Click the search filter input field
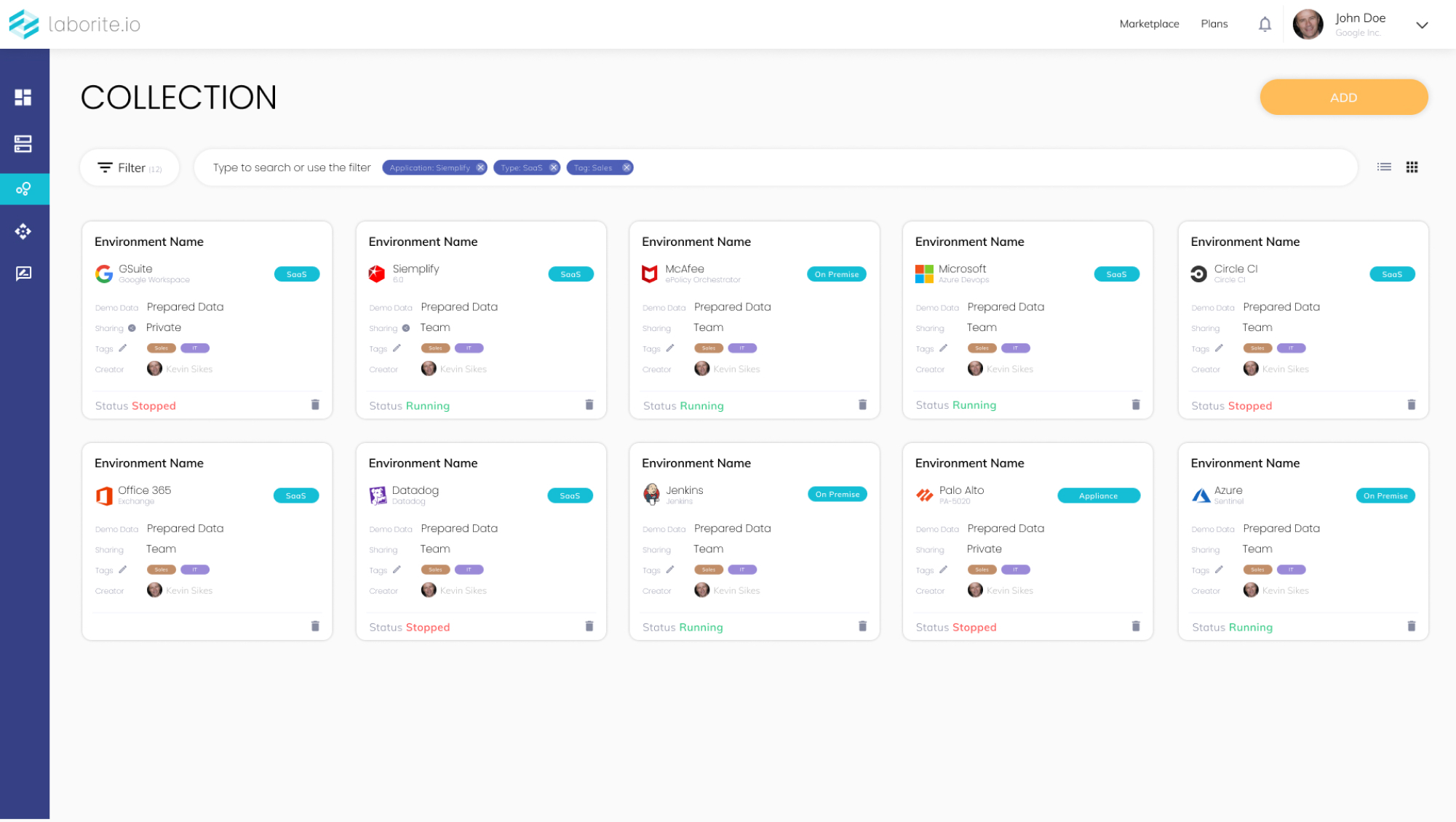 (292, 168)
